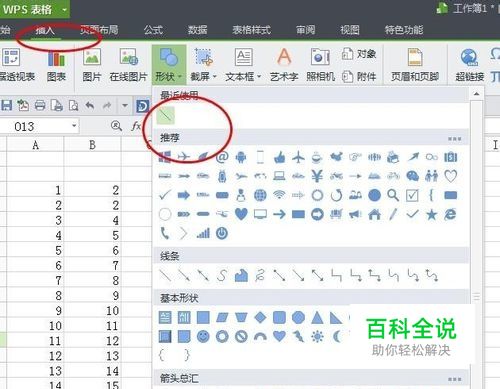Undo the last action
Screen dimensions: 500x389
(x=90, y=106)
